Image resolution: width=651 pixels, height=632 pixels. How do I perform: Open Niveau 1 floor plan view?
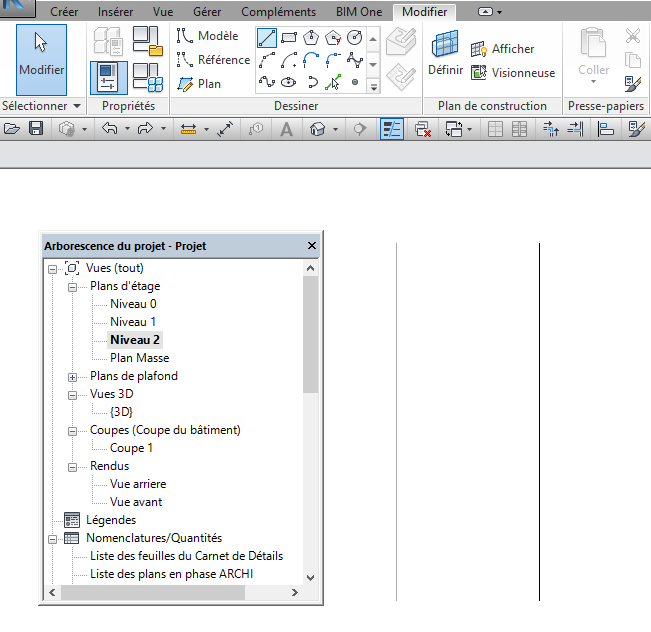(x=133, y=322)
